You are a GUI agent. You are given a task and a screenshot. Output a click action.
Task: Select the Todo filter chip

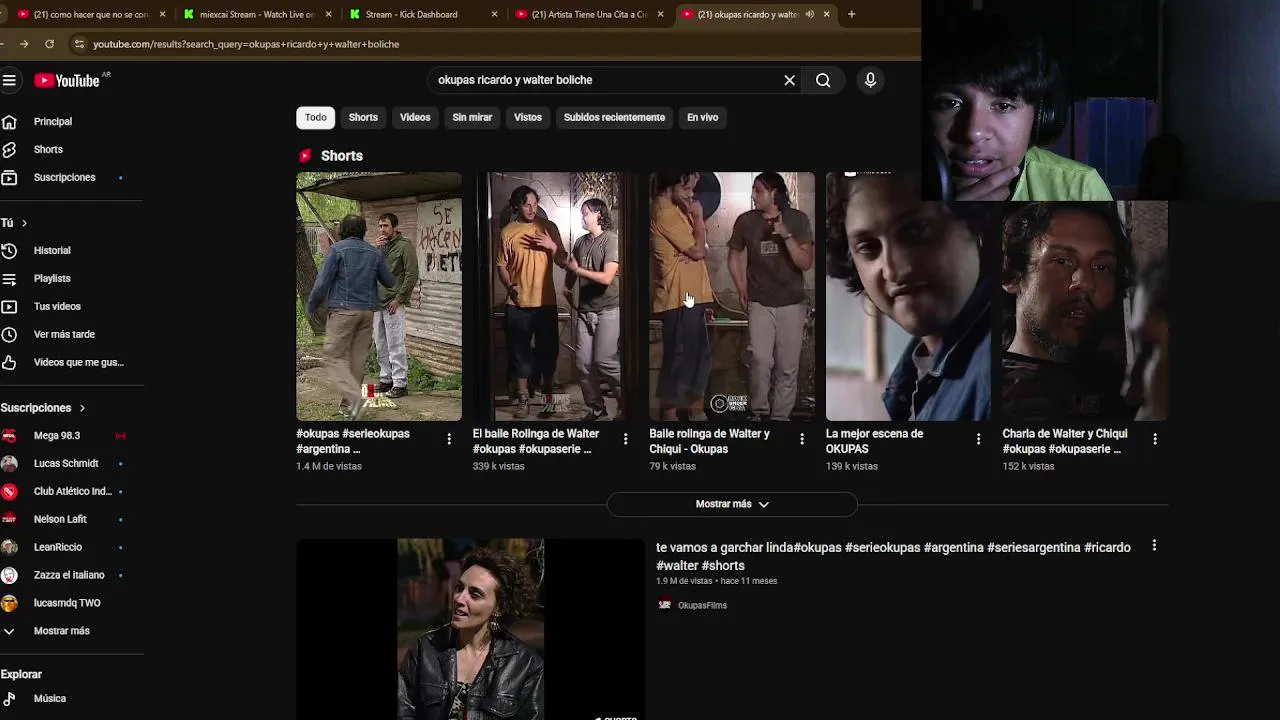(316, 117)
